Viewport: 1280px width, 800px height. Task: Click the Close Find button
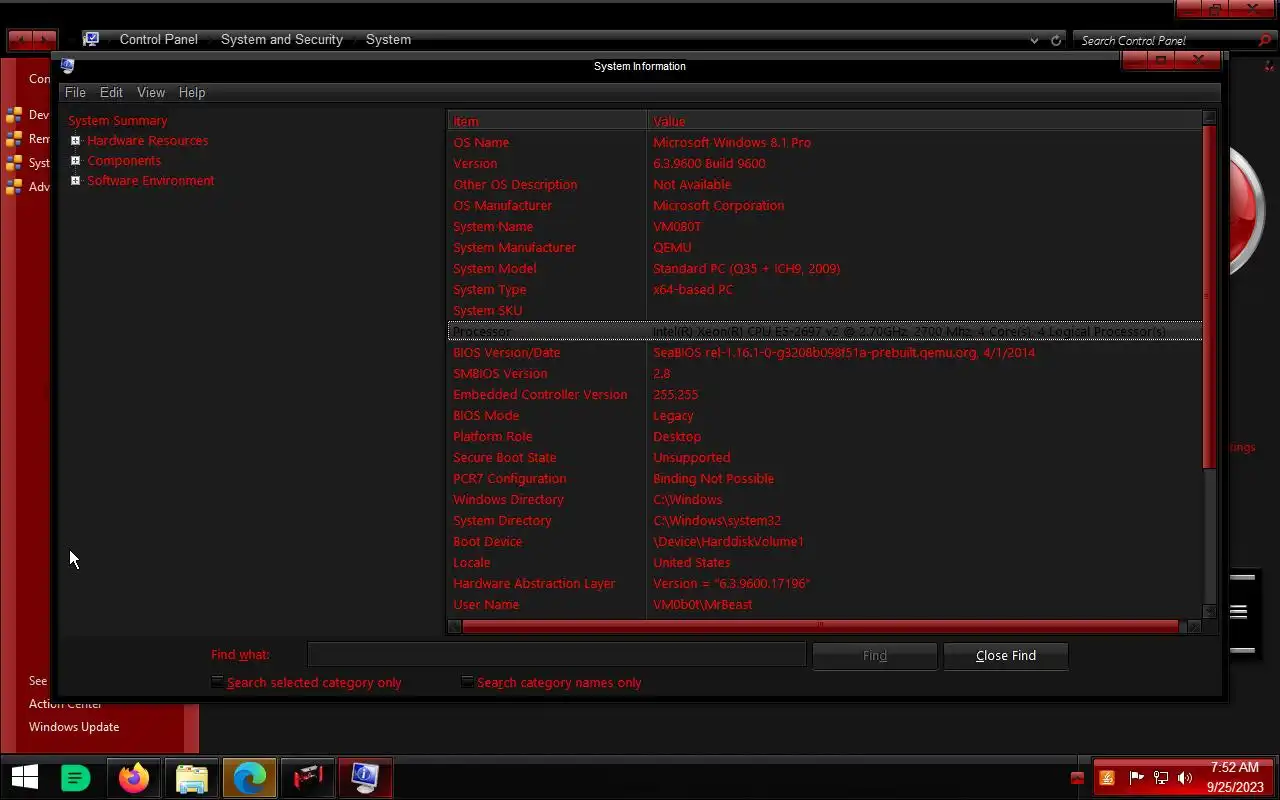point(1006,656)
